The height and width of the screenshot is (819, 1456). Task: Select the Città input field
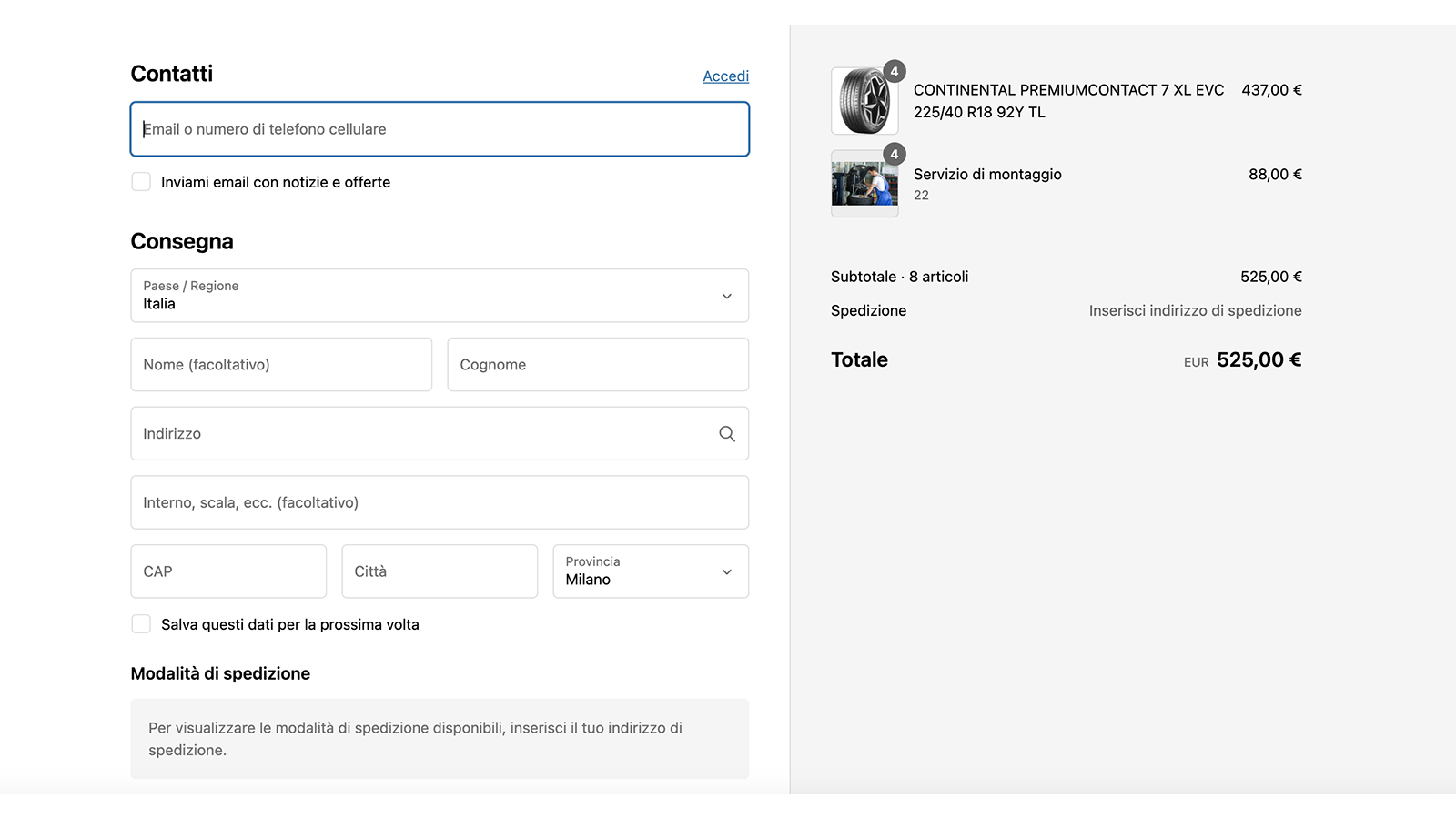point(440,571)
